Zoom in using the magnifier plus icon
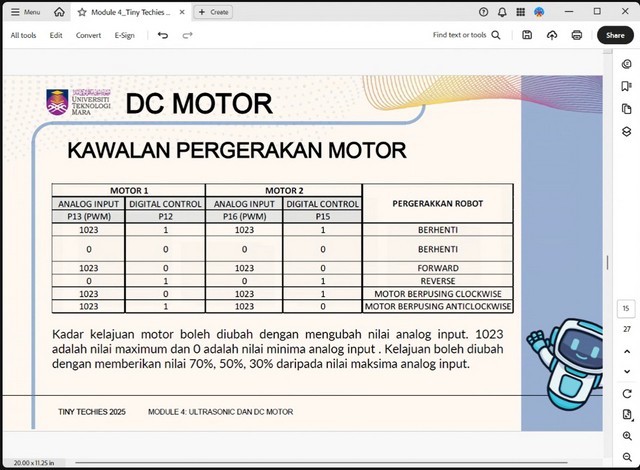640x470 pixels. coord(626,436)
